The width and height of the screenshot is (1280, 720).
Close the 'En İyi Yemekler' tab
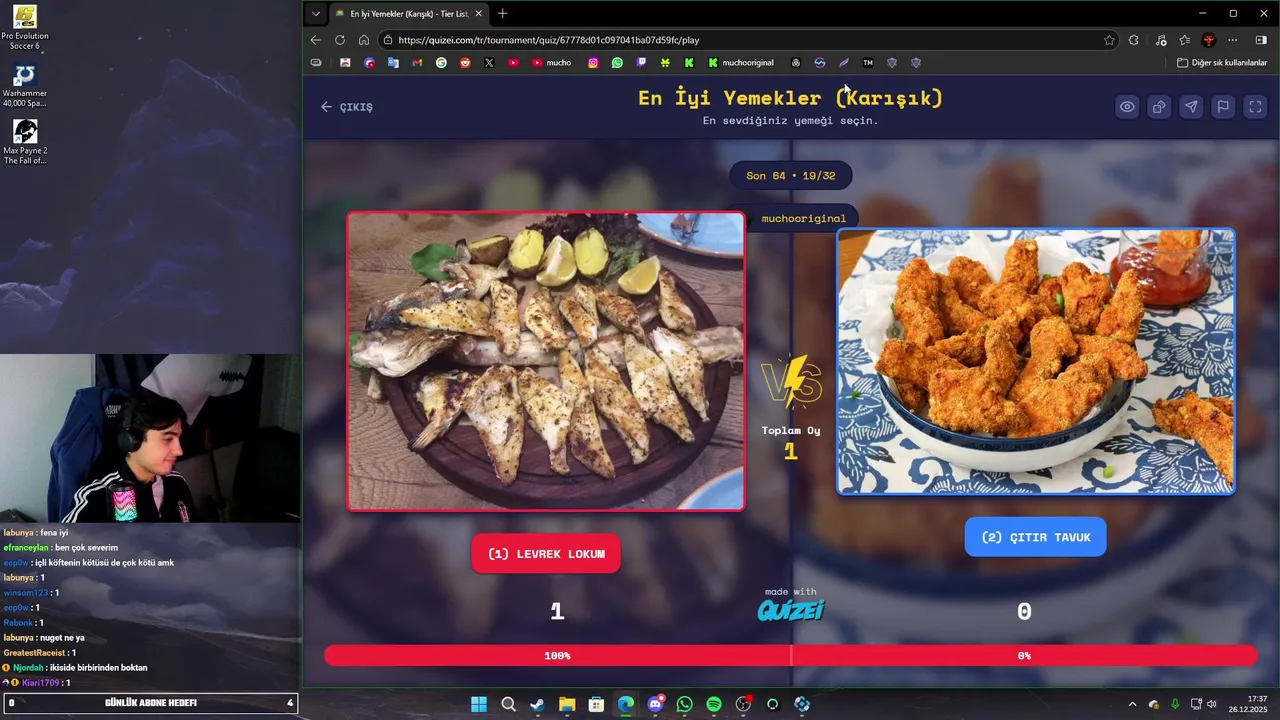point(478,14)
